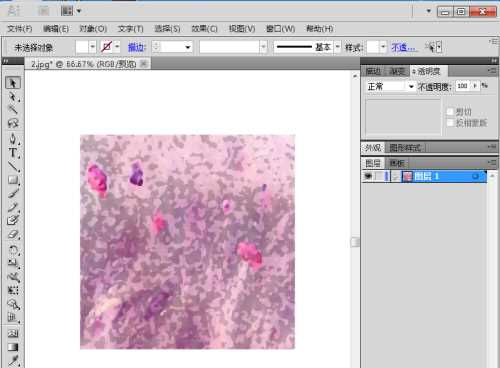Screen dimensions: 500x368
Task: Expand the 样式 style dropdown
Action: point(383,47)
